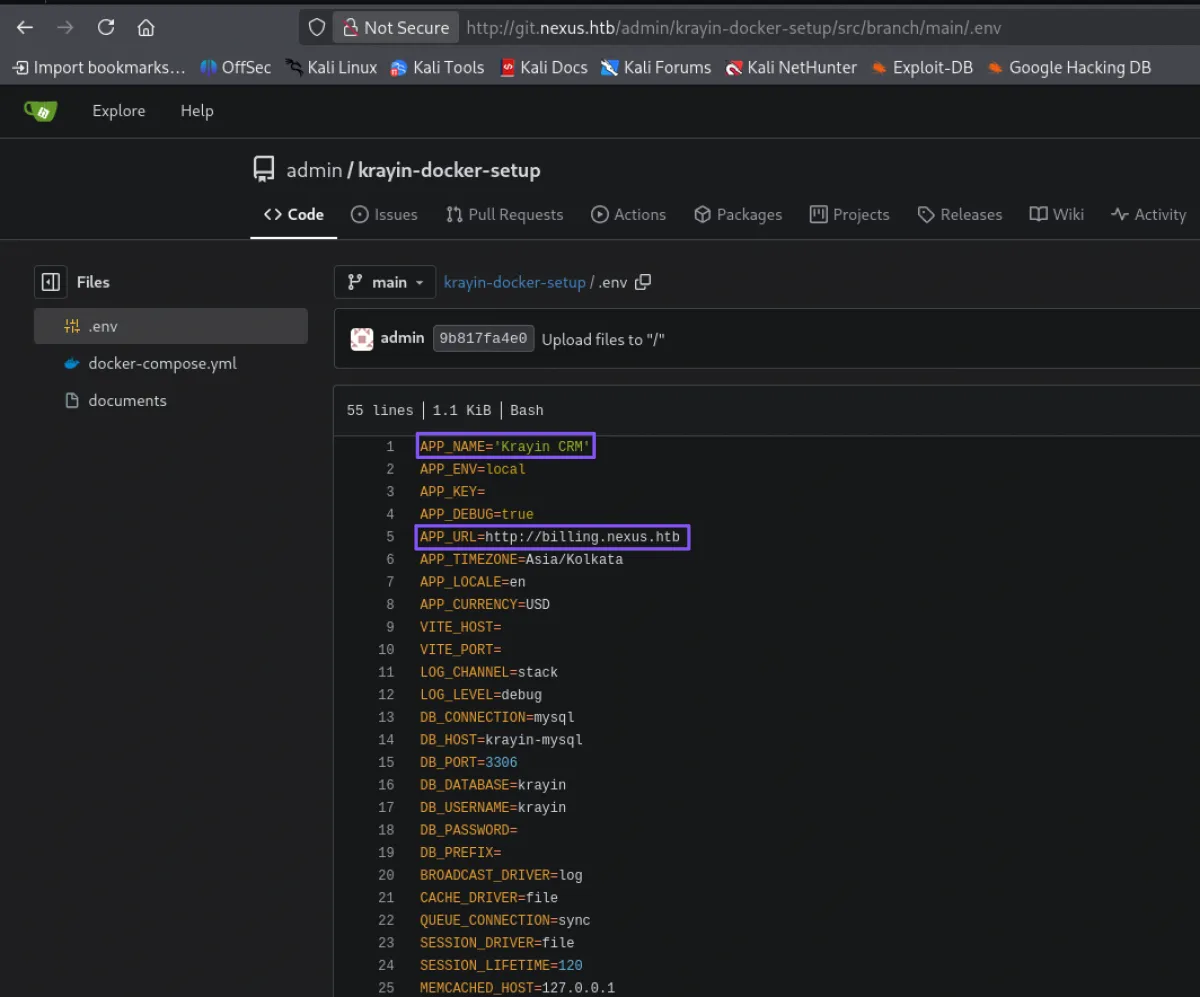Open the admin owner link

[x=314, y=170]
